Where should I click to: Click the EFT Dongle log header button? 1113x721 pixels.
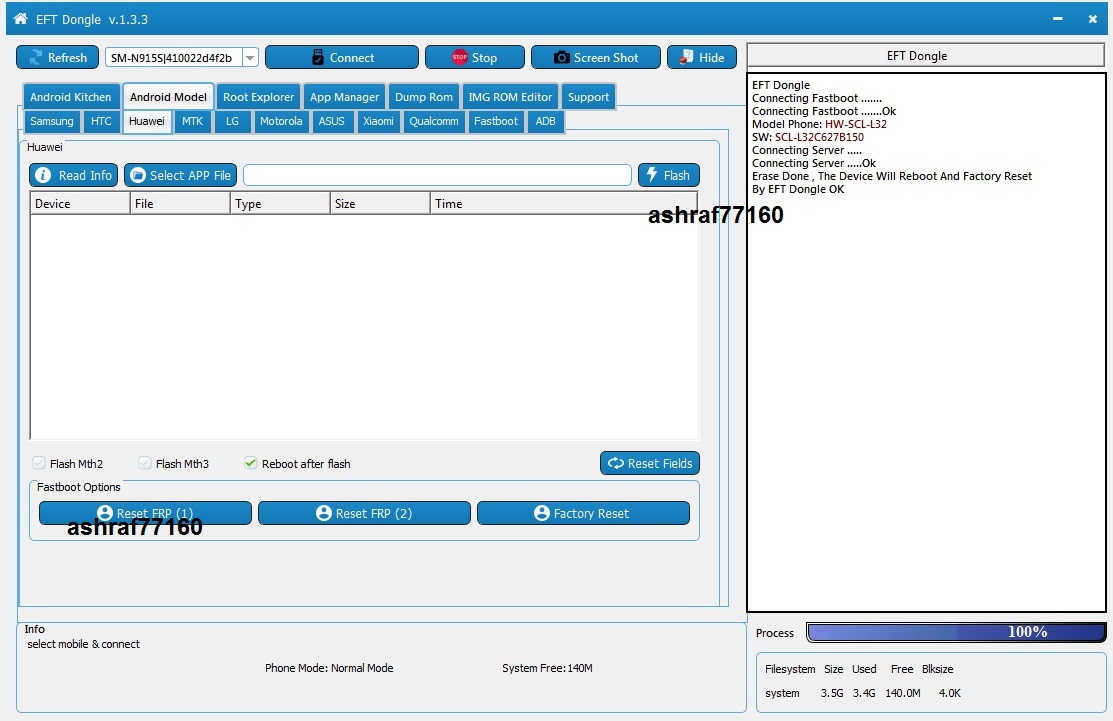pos(926,55)
